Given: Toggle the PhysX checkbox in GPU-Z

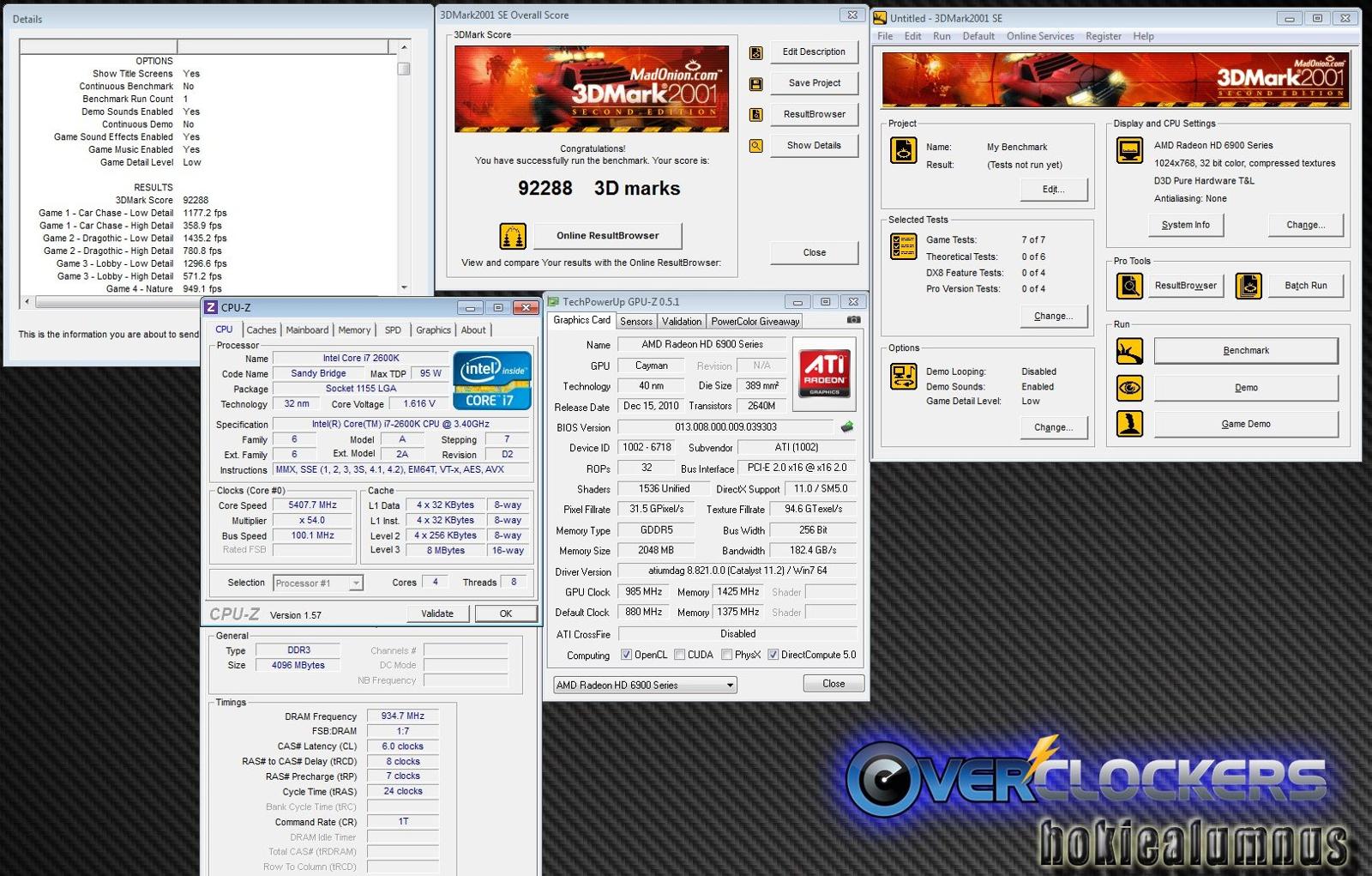Looking at the screenshot, I should [726, 655].
